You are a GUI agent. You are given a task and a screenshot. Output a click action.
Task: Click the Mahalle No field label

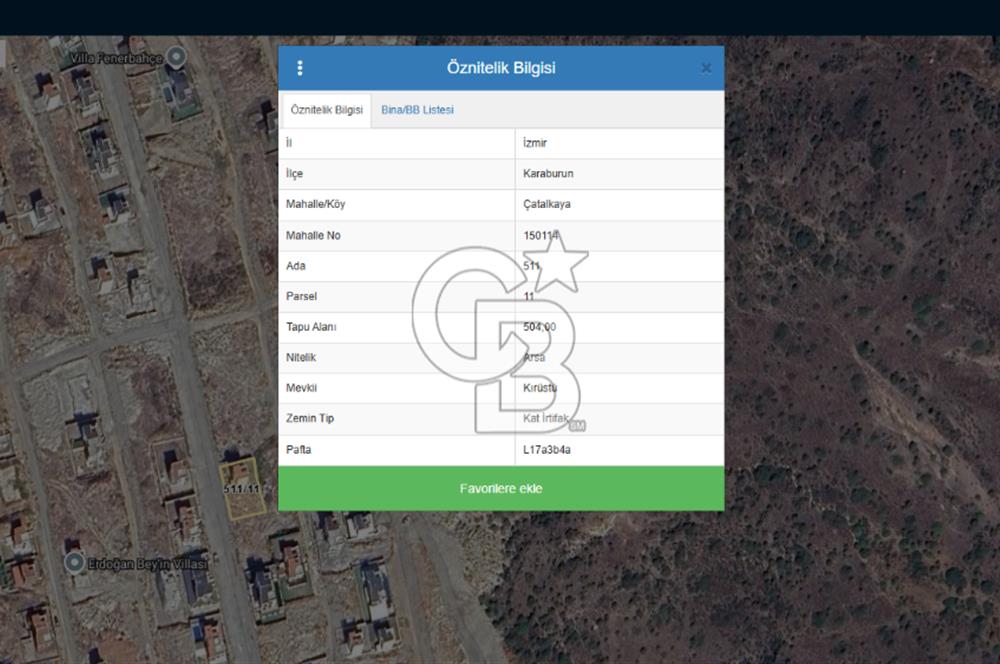[314, 235]
